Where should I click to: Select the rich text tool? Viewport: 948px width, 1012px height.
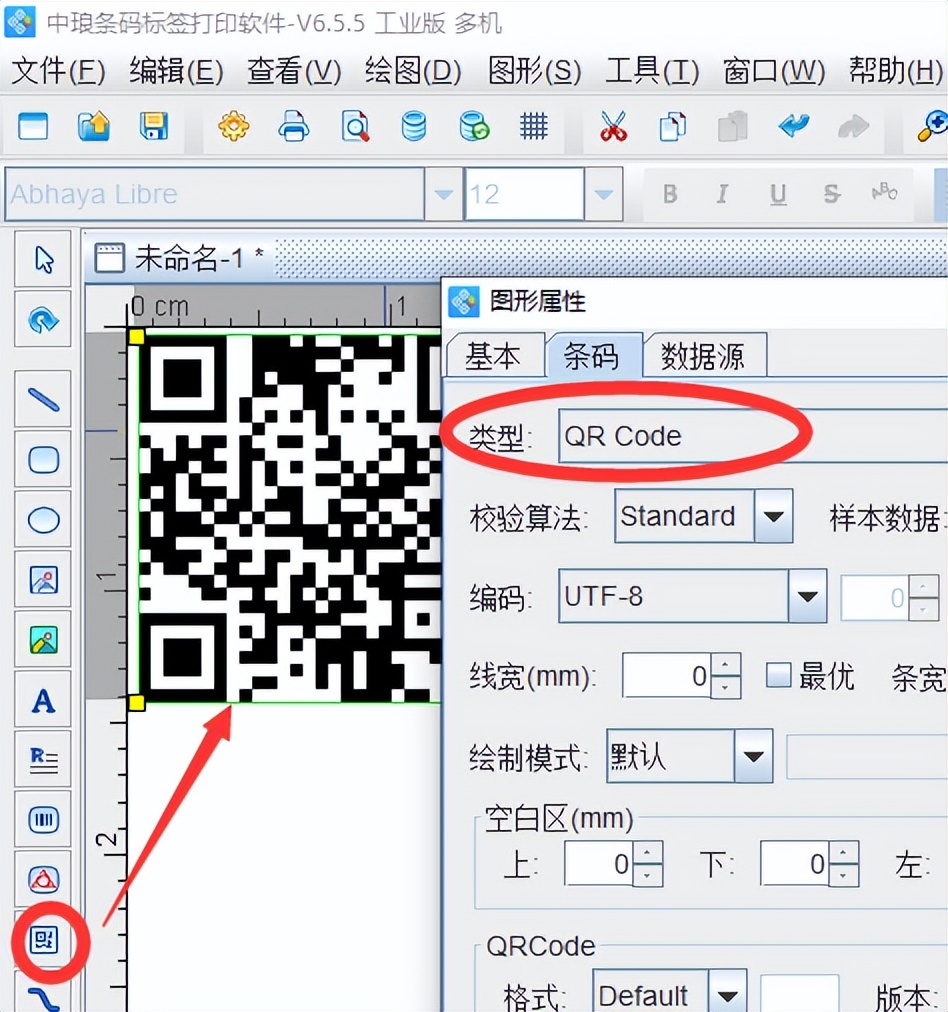point(43,760)
